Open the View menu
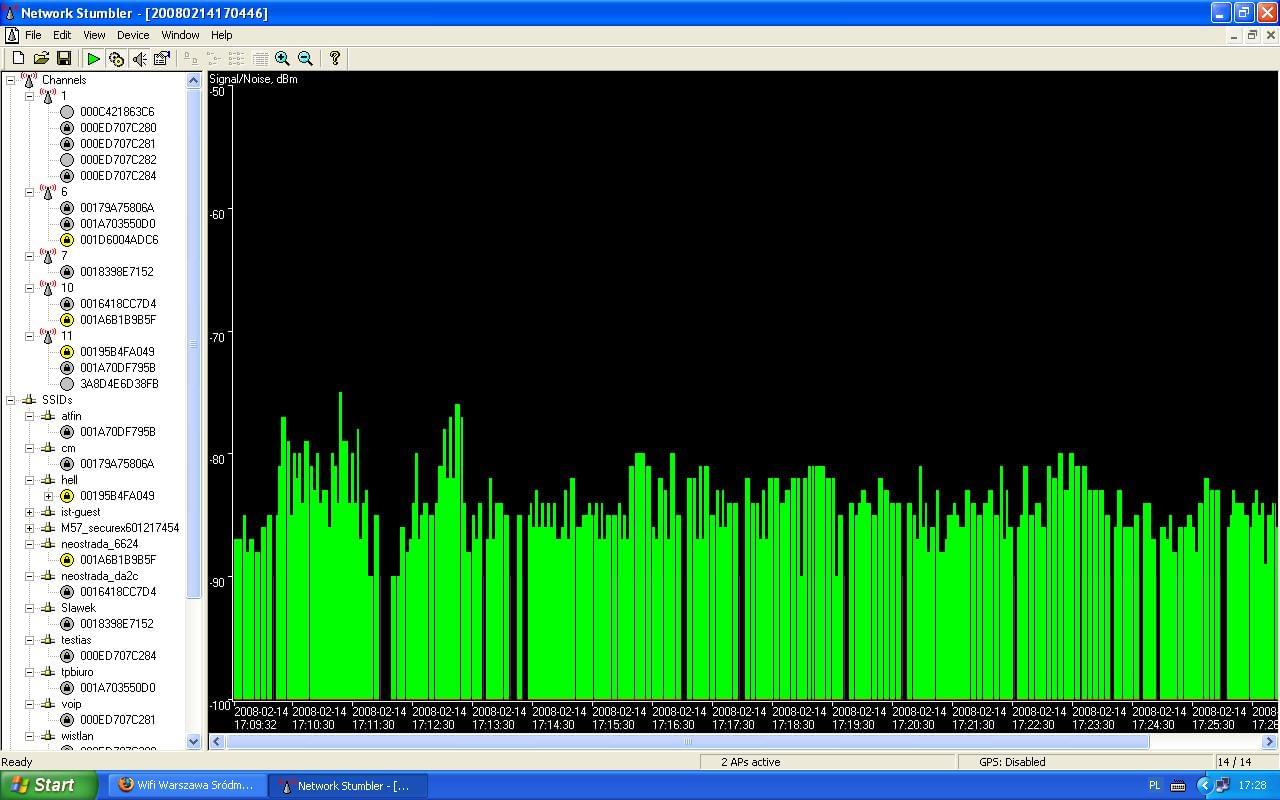The height and width of the screenshot is (800, 1280). tap(94, 35)
